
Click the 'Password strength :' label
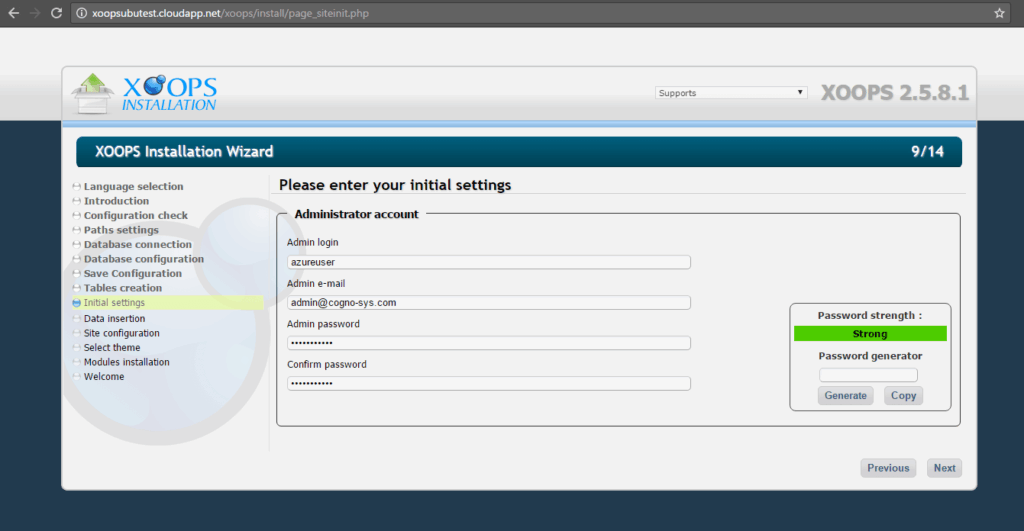click(x=870, y=315)
